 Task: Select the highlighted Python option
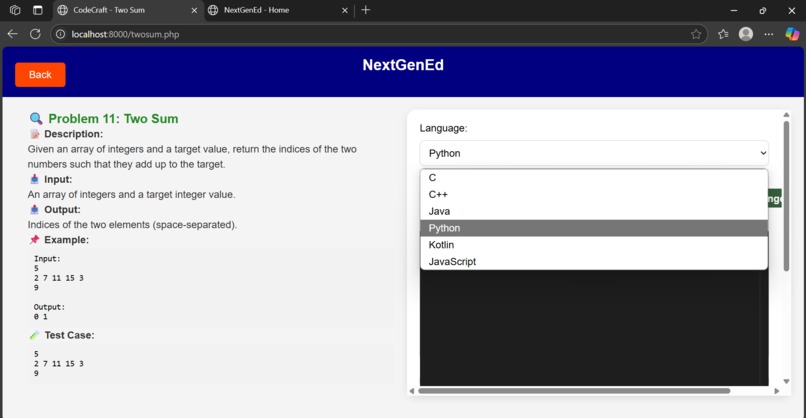pyautogui.click(x=594, y=228)
